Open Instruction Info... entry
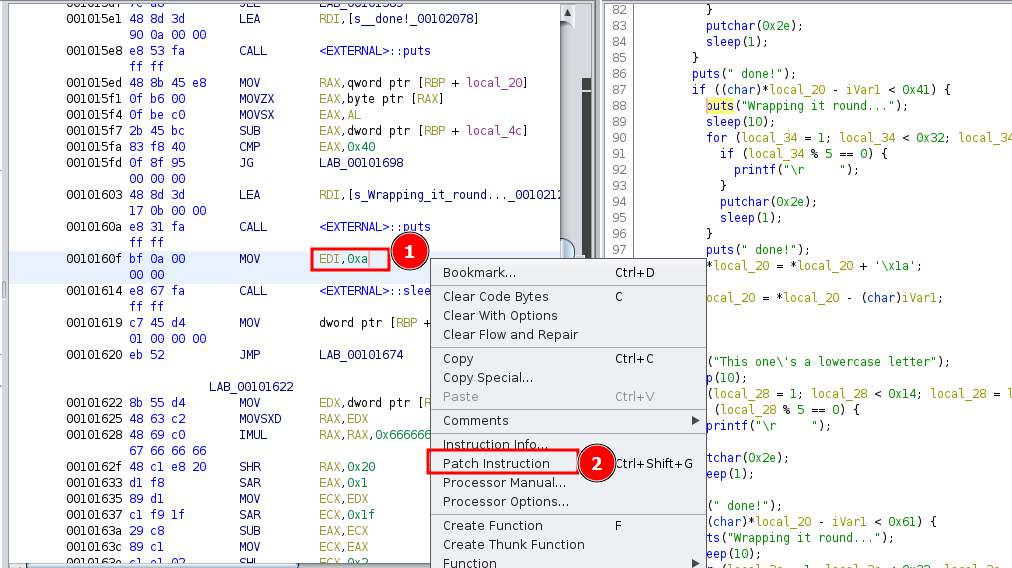The width and height of the screenshot is (1012, 568). (x=495, y=444)
